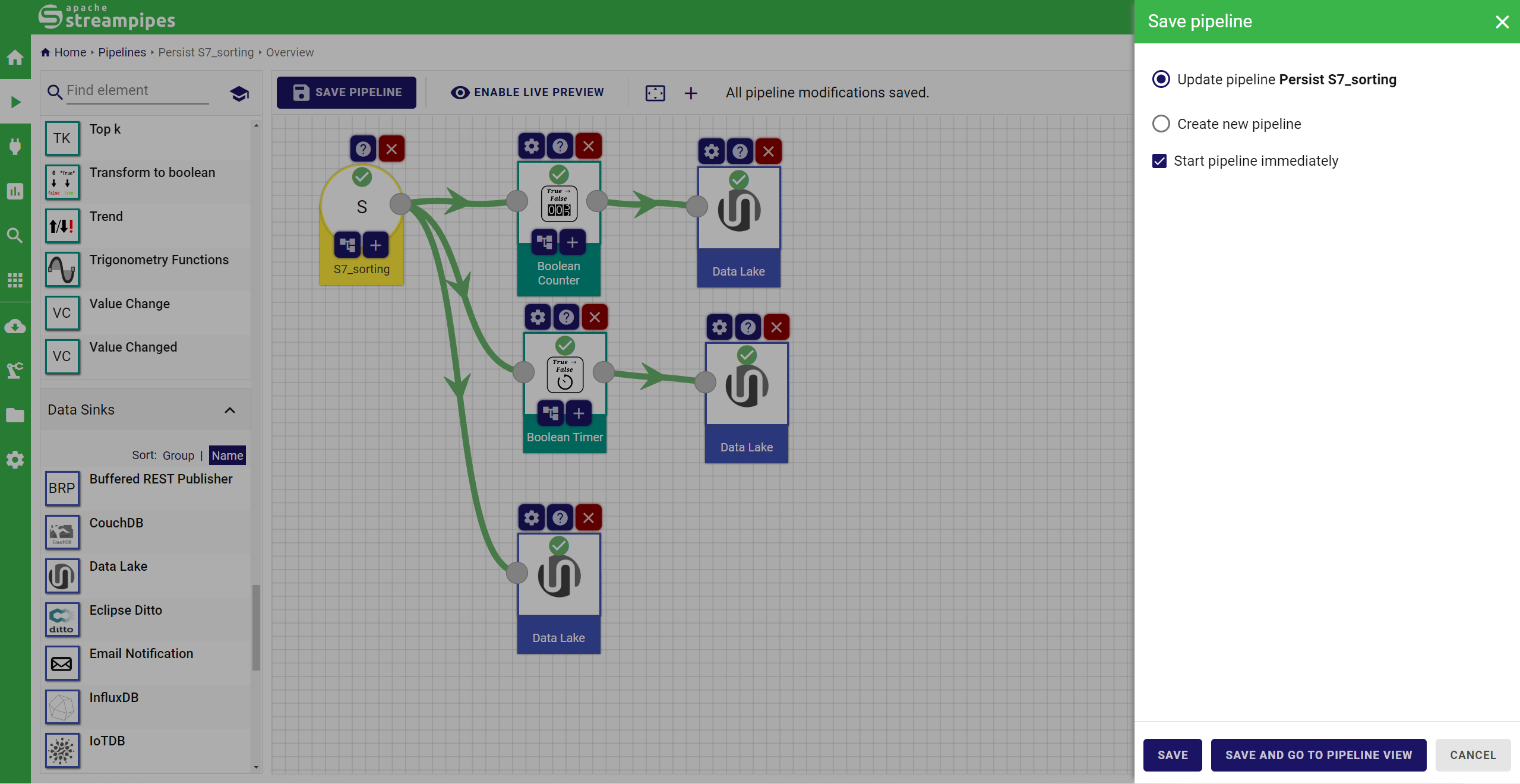Open help for Boolean Timer node

566,317
